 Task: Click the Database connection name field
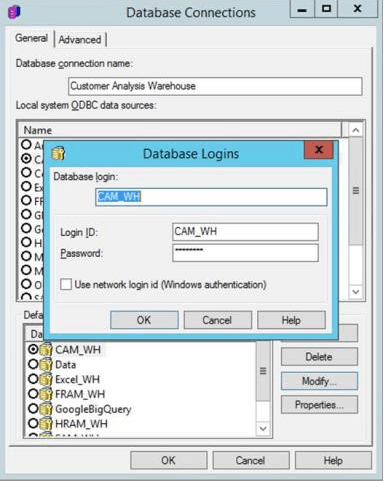click(215, 86)
